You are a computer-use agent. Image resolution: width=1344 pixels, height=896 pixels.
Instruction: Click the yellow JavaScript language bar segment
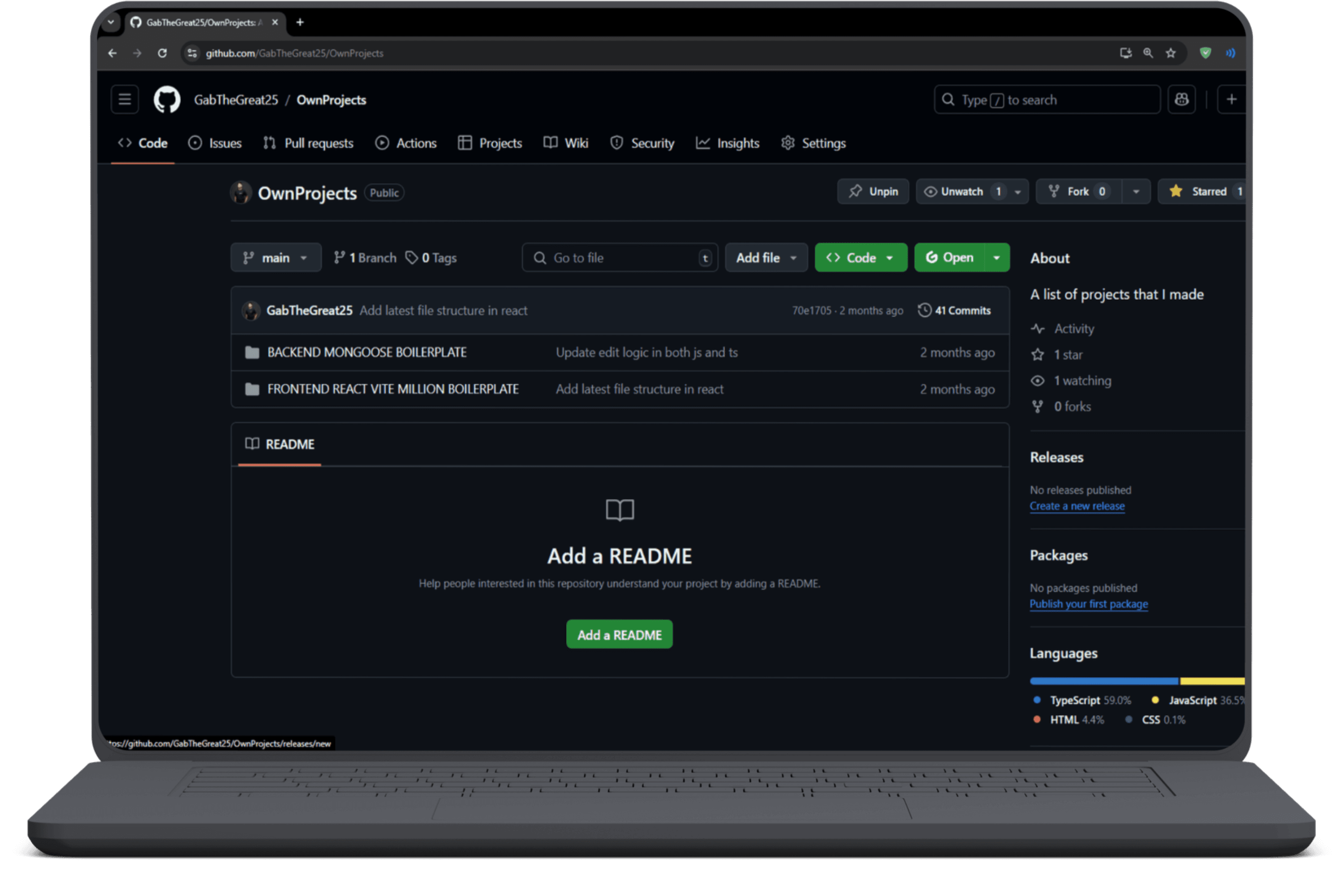[x=1212, y=681]
